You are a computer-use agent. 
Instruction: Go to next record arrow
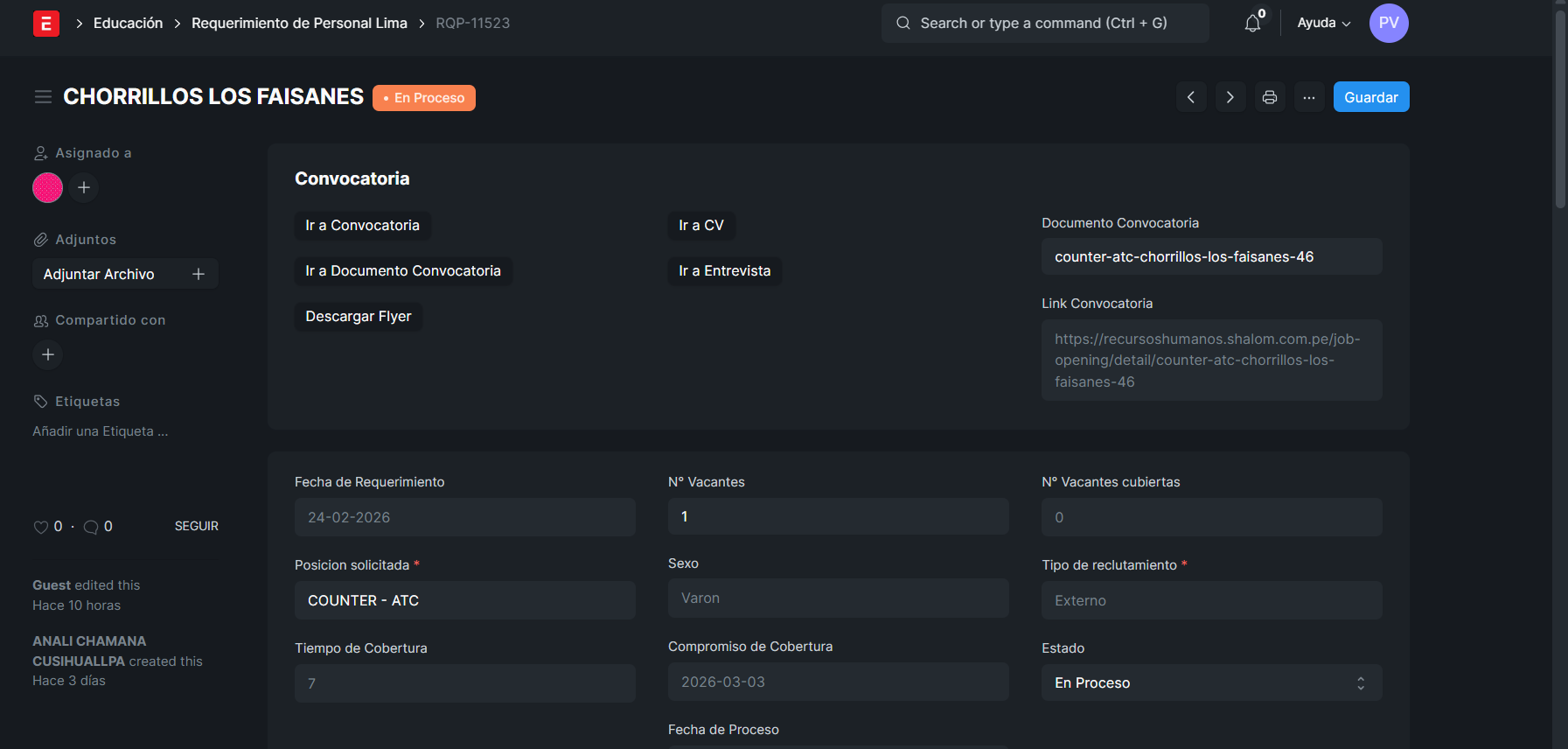1230,97
